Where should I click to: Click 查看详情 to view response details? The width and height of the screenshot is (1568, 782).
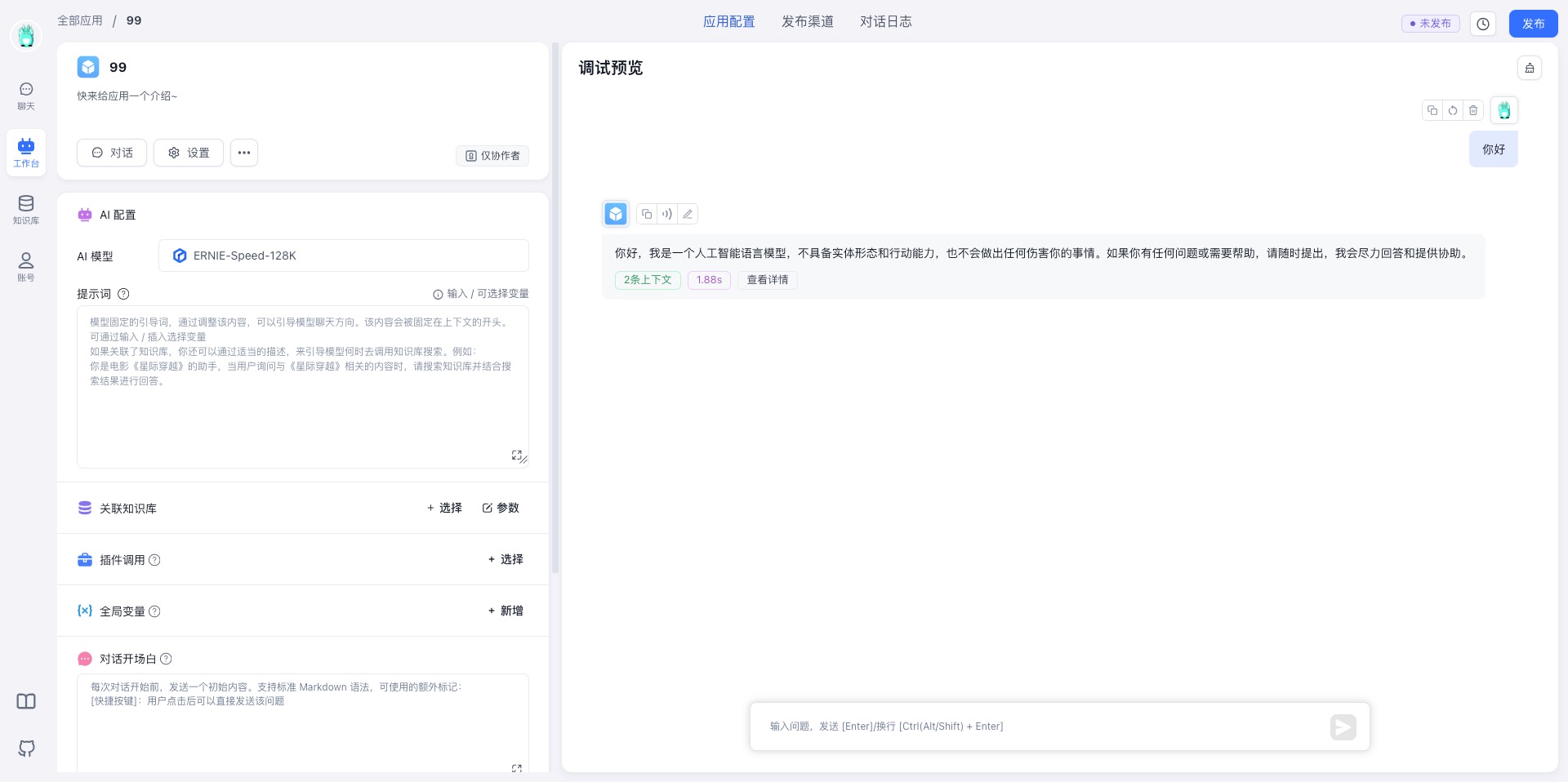(768, 280)
